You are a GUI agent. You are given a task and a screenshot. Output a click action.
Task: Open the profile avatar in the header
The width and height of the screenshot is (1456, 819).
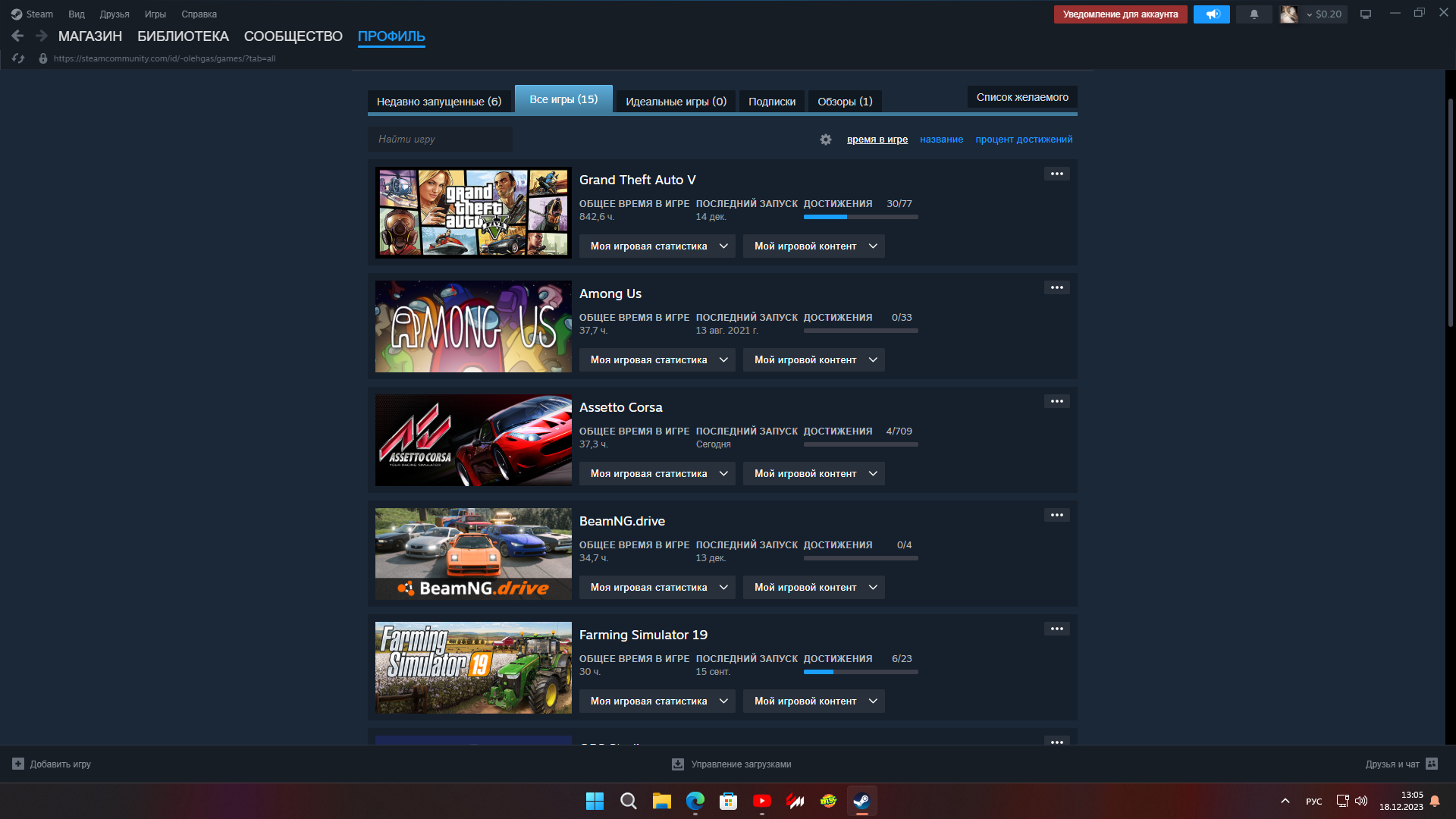tap(1288, 14)
